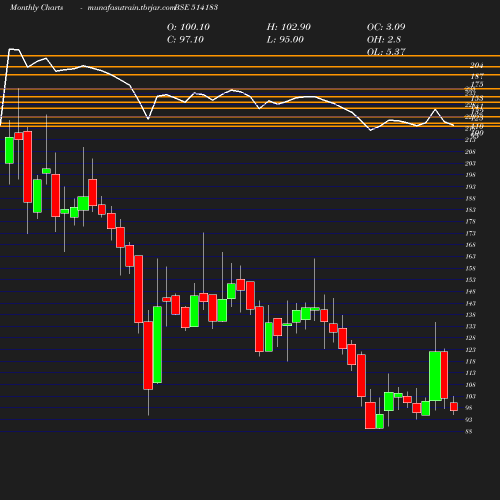Click the munafasutrain.tbrjar.com source label
The width and height of the screenshot is (500, 500).
[x=131, y=7]
